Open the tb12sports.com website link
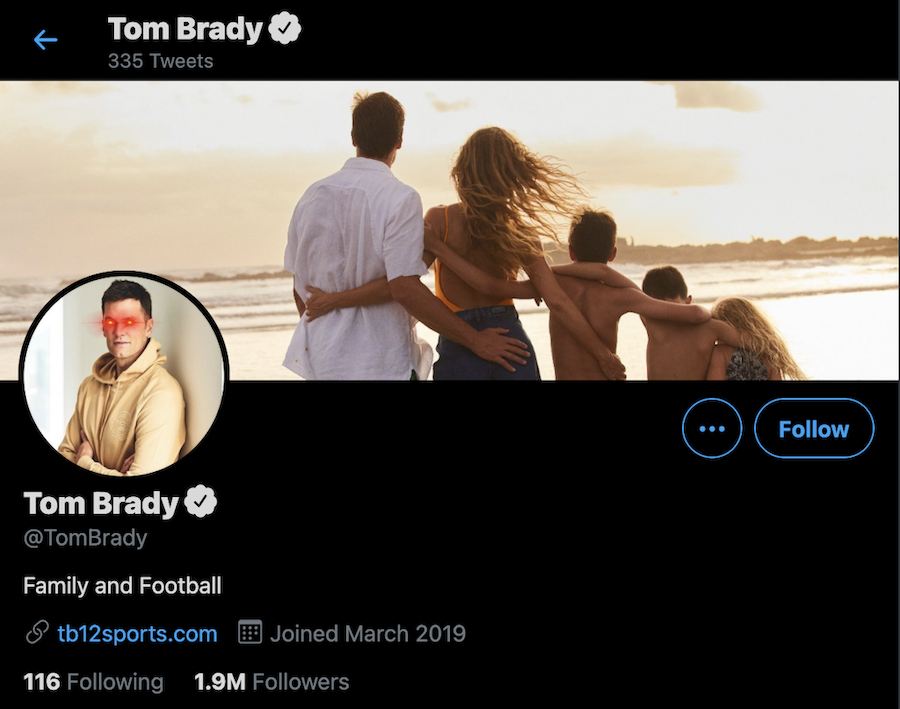This screenshot has height=709, width=900. click(137, 633)
